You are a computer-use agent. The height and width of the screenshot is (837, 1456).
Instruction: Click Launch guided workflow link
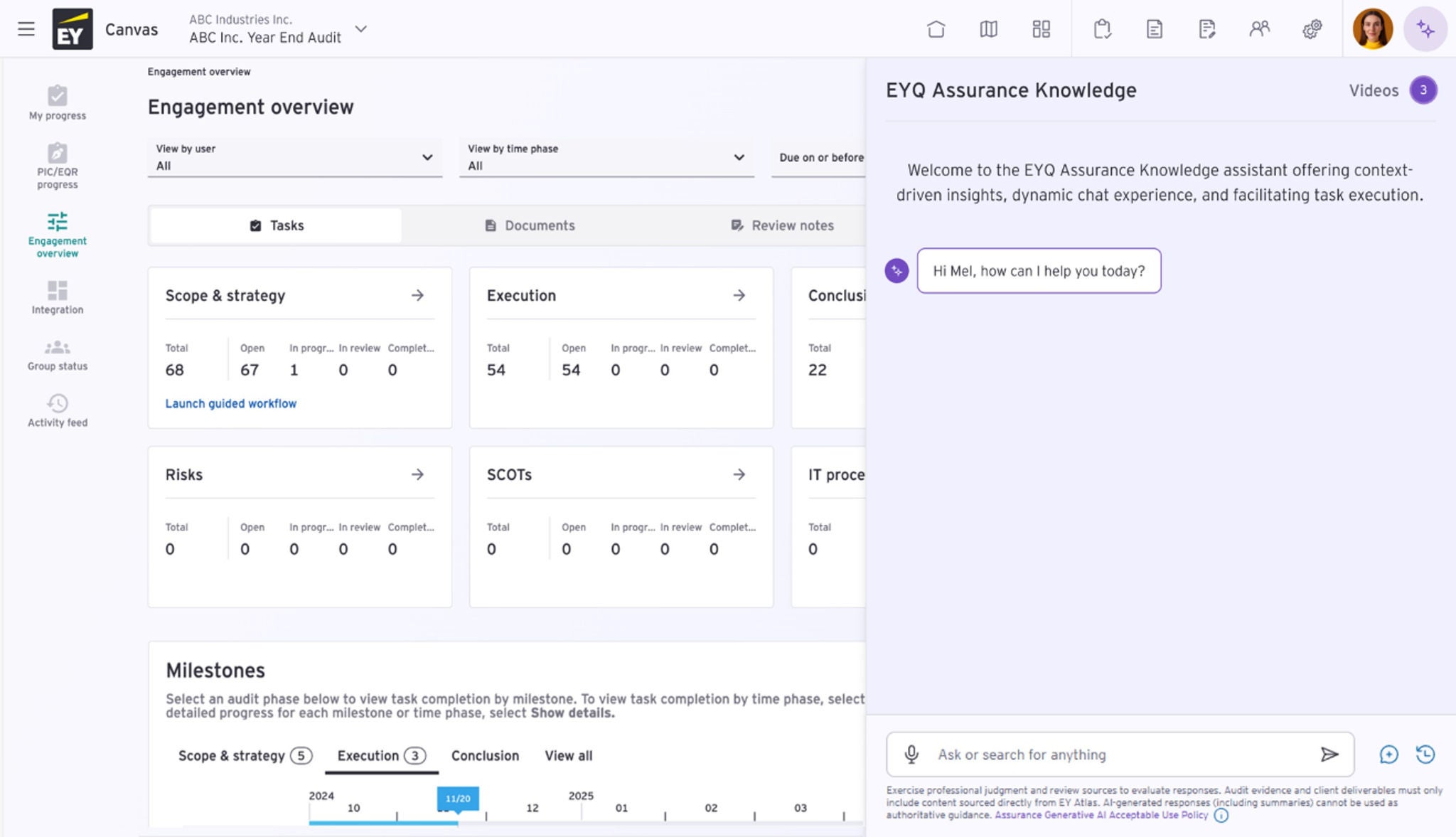(x=231, y=403)
